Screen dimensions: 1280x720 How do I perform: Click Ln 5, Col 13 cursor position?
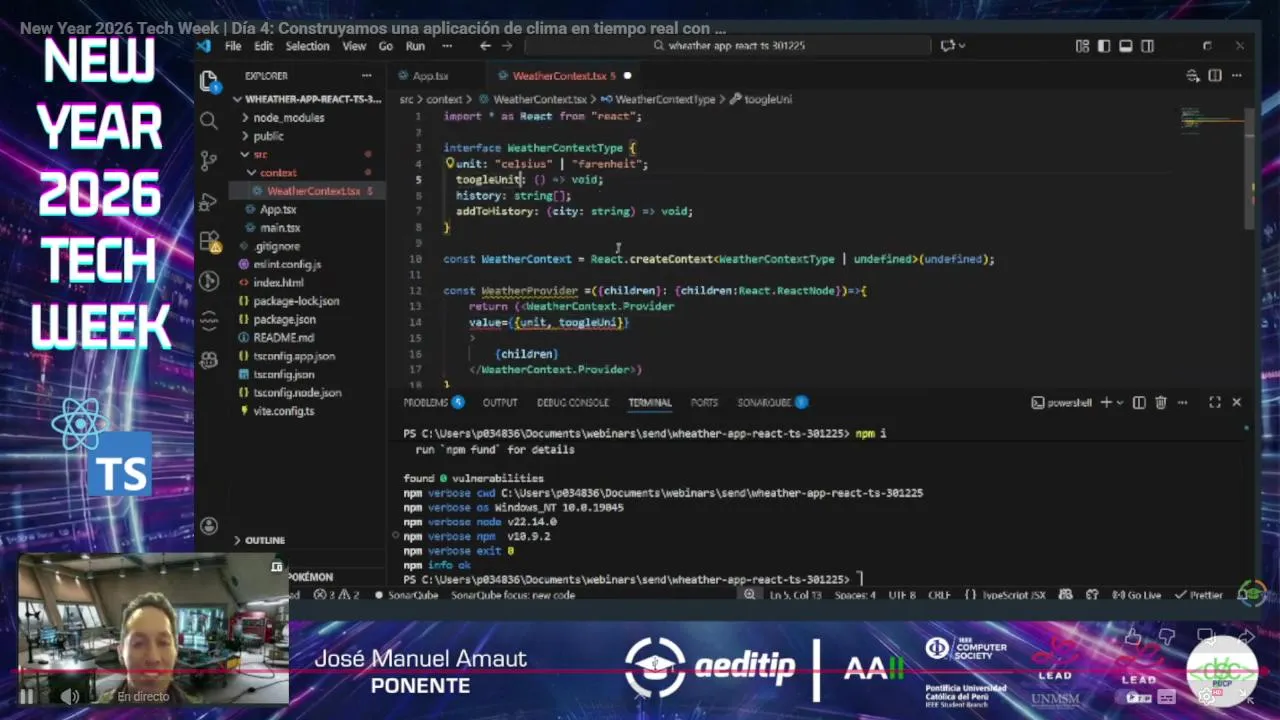795,595
